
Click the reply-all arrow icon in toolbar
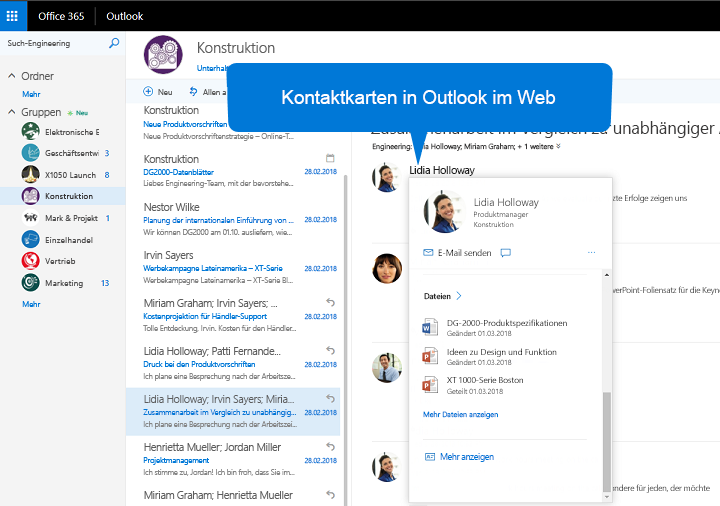coord(193,91)
